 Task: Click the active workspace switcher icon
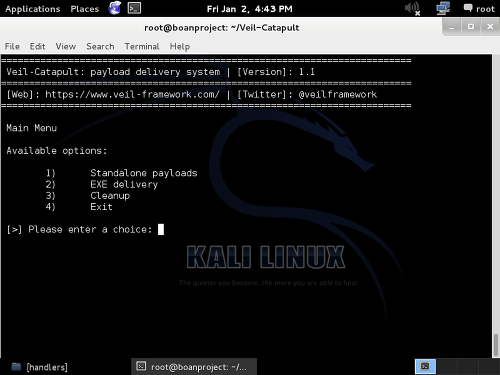[425, 367]
